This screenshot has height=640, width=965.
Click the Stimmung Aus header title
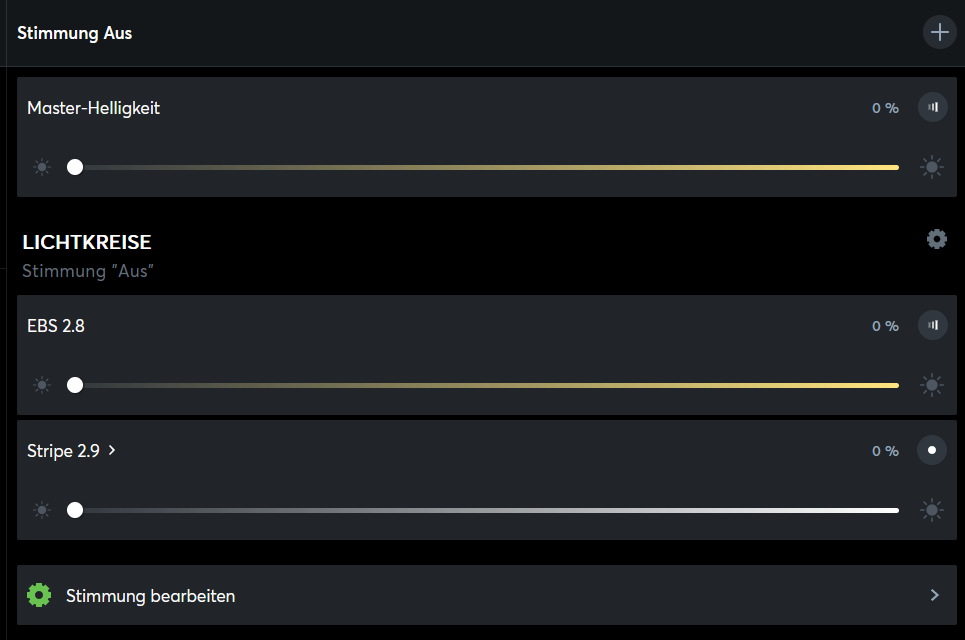tap(75, 33)
